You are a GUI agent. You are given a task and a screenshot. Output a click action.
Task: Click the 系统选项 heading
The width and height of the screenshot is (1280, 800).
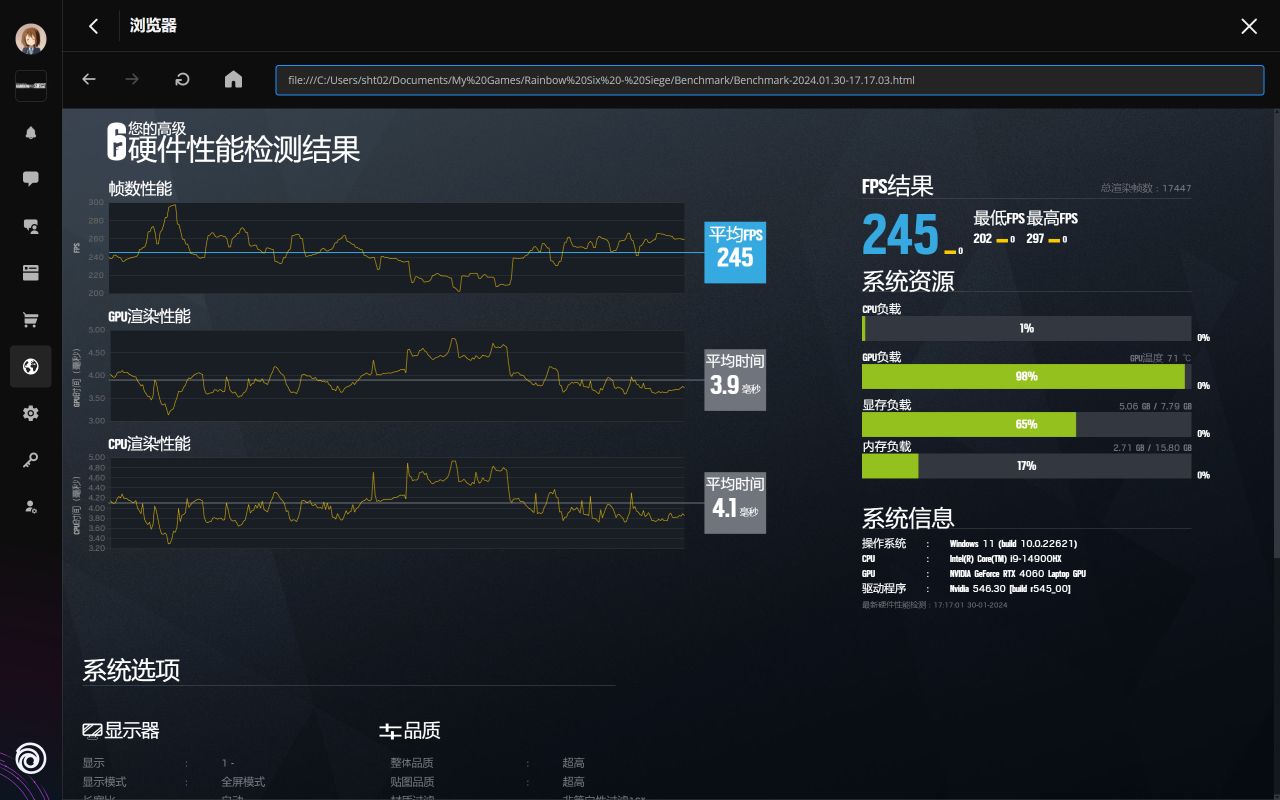tap(131, 670)
